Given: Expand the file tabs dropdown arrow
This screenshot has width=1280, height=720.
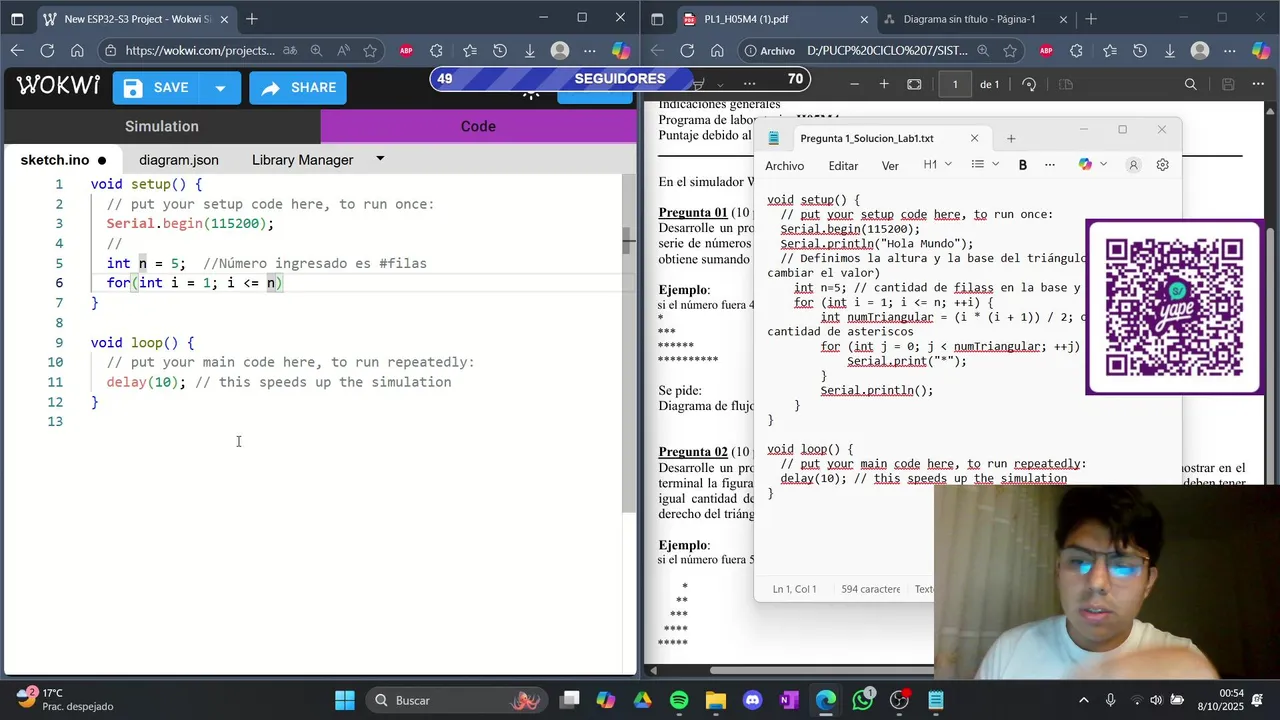Looking at the screenshot, I should coord(380,159).
